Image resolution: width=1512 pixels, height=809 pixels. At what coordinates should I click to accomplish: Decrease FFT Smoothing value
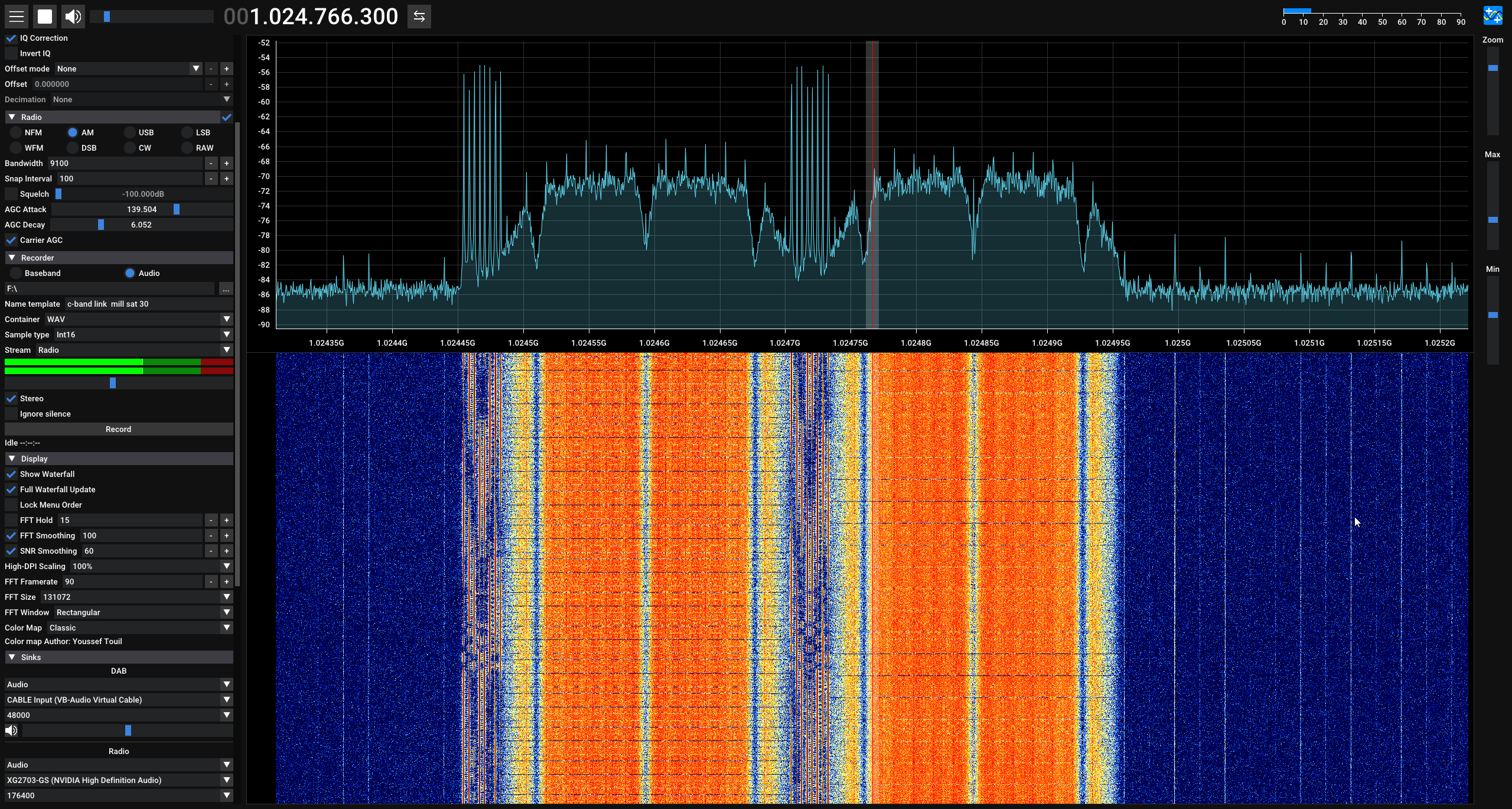coord(211,535)
